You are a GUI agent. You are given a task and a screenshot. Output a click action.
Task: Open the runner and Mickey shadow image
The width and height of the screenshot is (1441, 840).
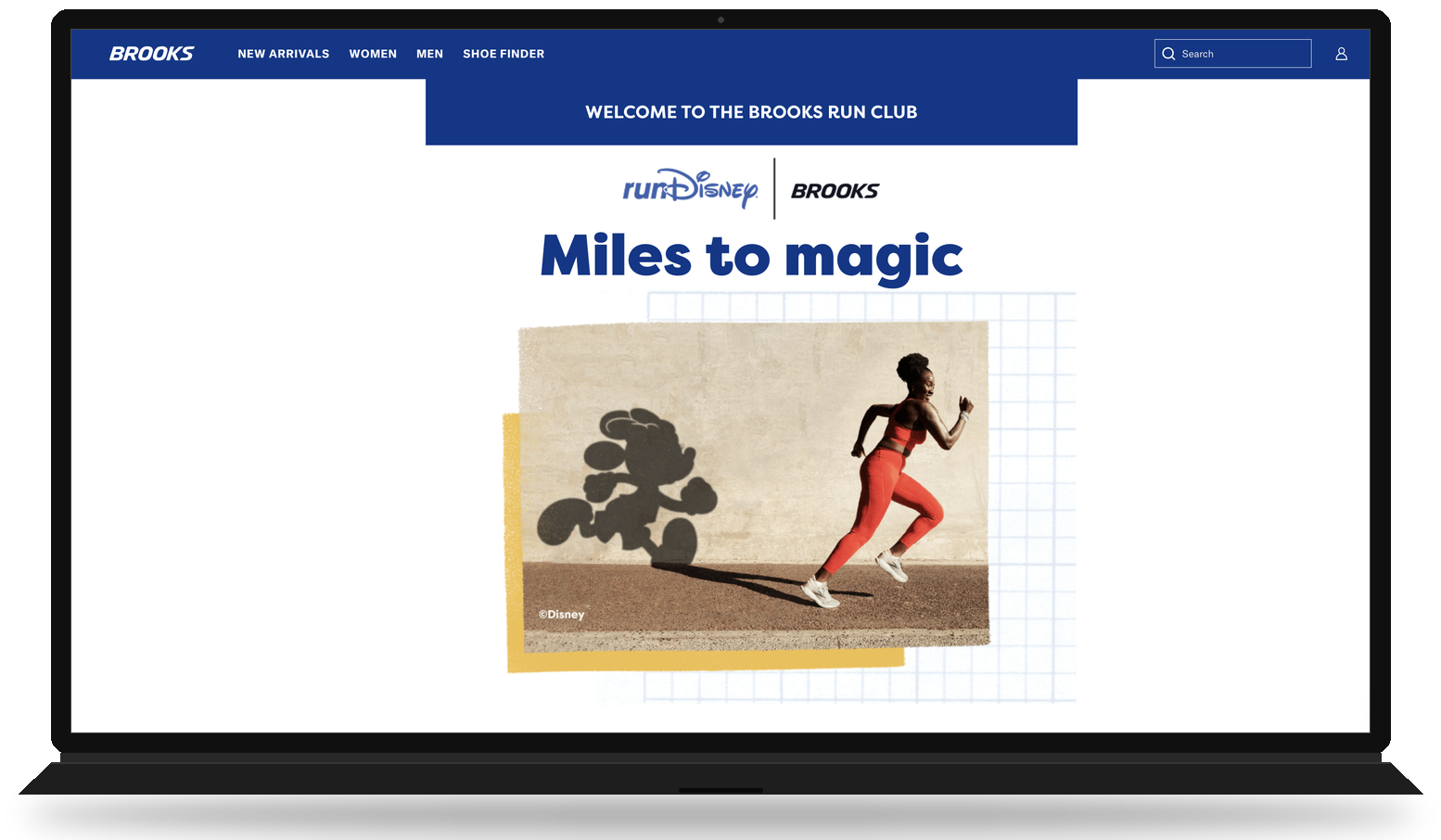click(x=754, y=486)
